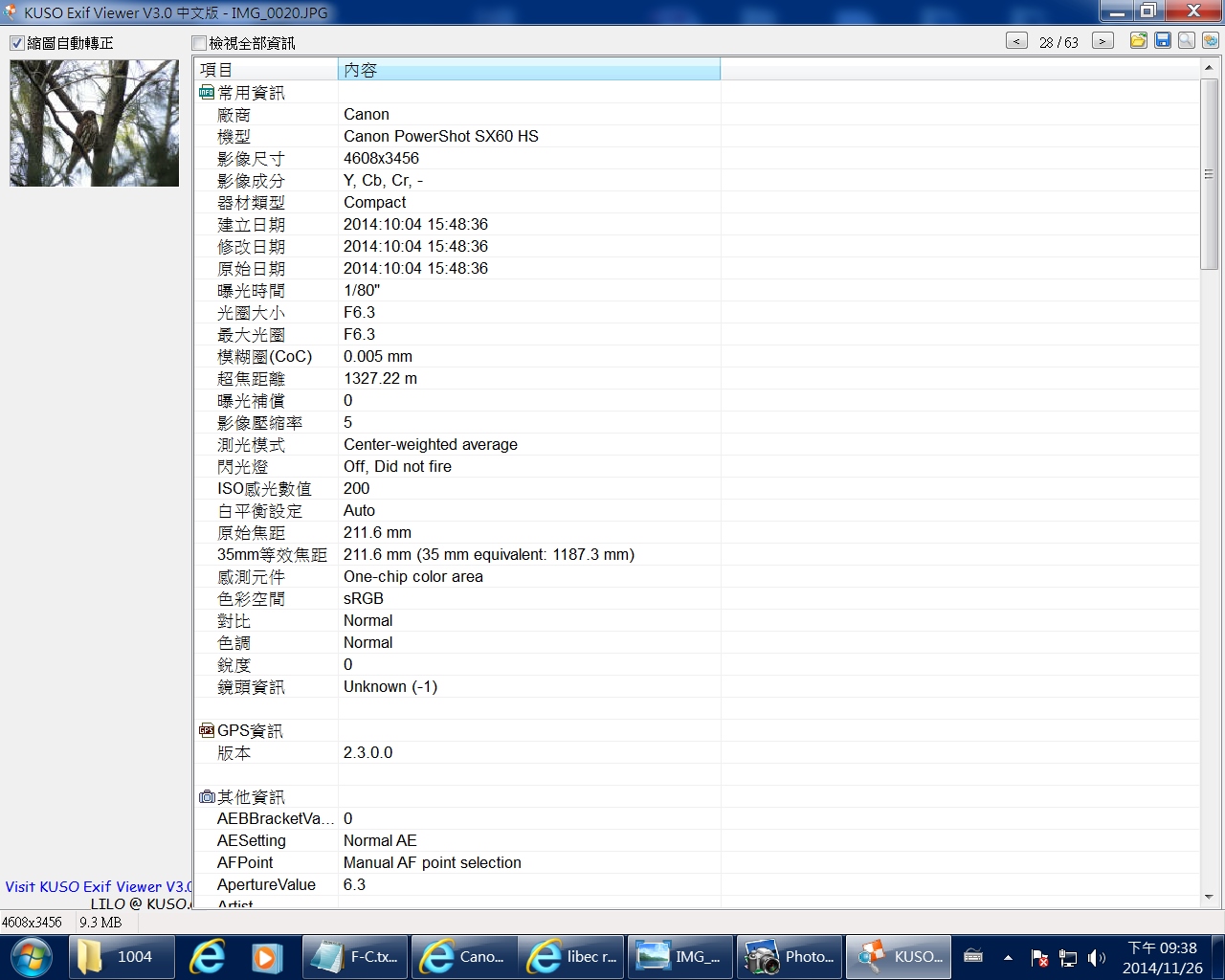
Task: Click the vertical scrollbar thumb
Action: pyautogui.click(x=1209, y=174)
